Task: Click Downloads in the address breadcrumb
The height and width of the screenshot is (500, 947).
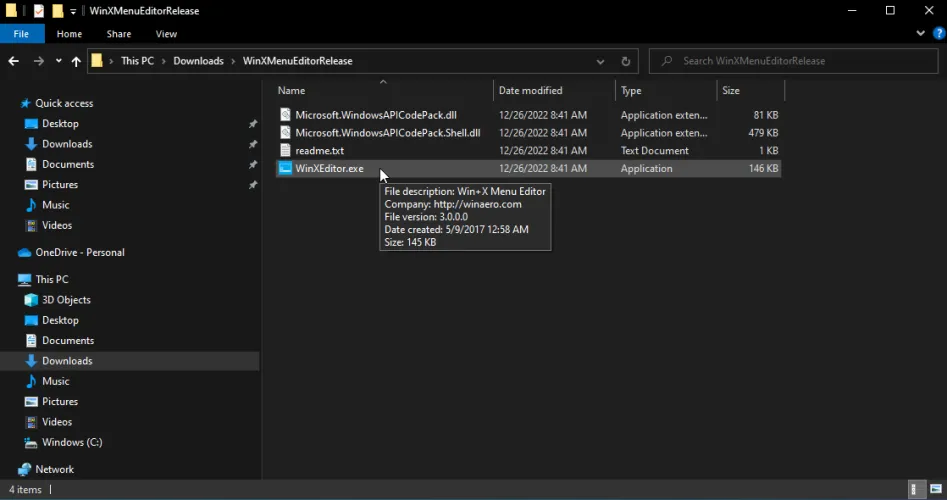Action: [198, 61]
